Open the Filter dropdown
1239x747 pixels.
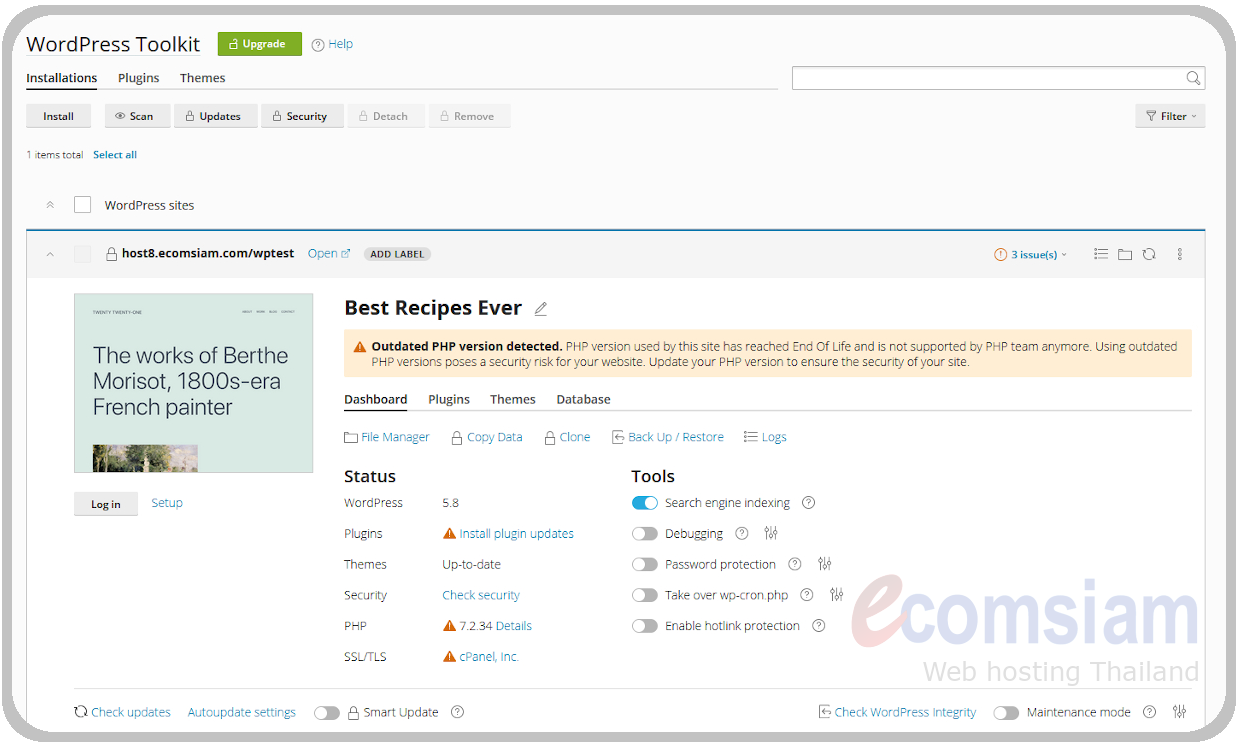tap(1170, 116)
